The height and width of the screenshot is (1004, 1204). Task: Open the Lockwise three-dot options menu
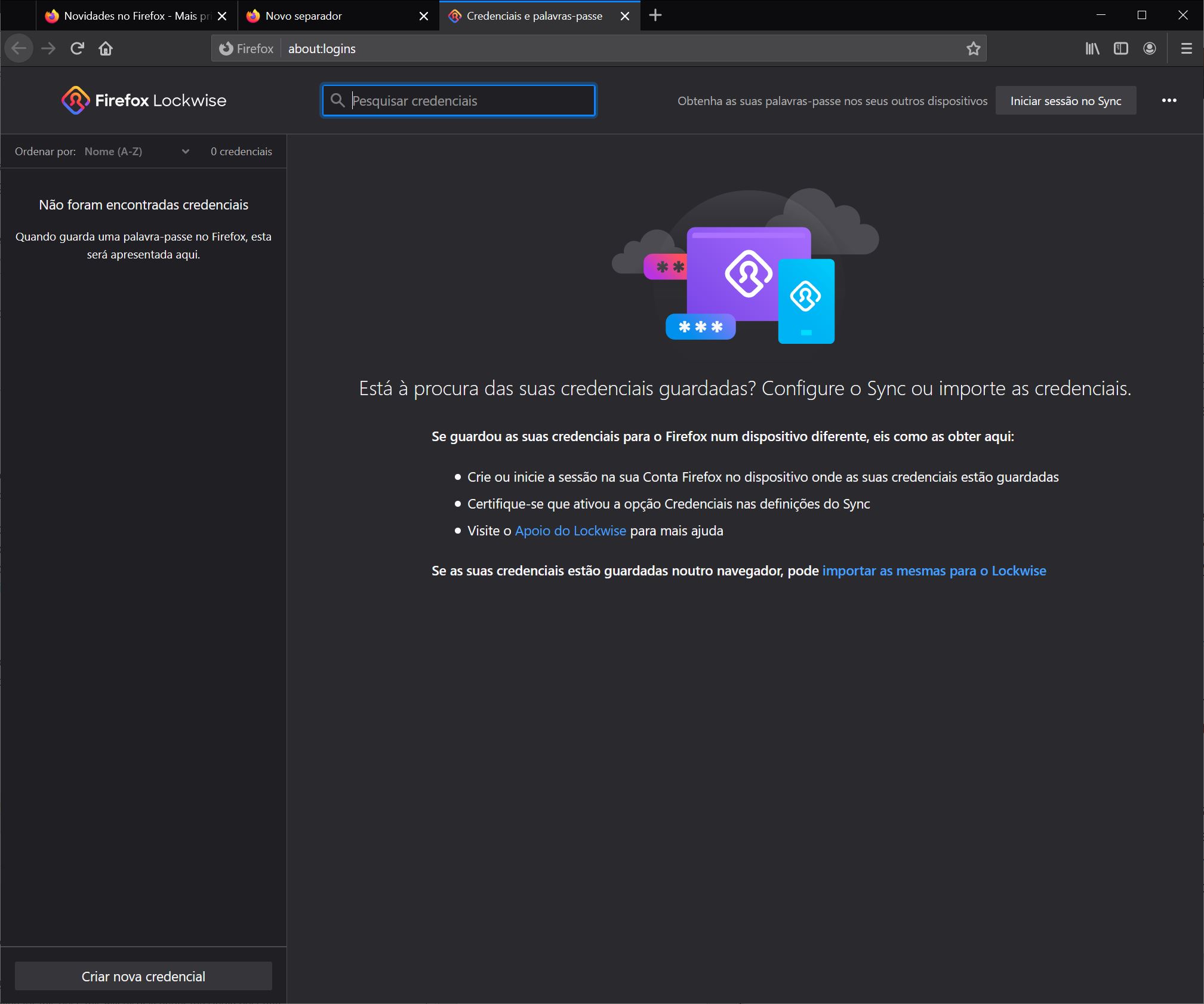[1169, 100]
